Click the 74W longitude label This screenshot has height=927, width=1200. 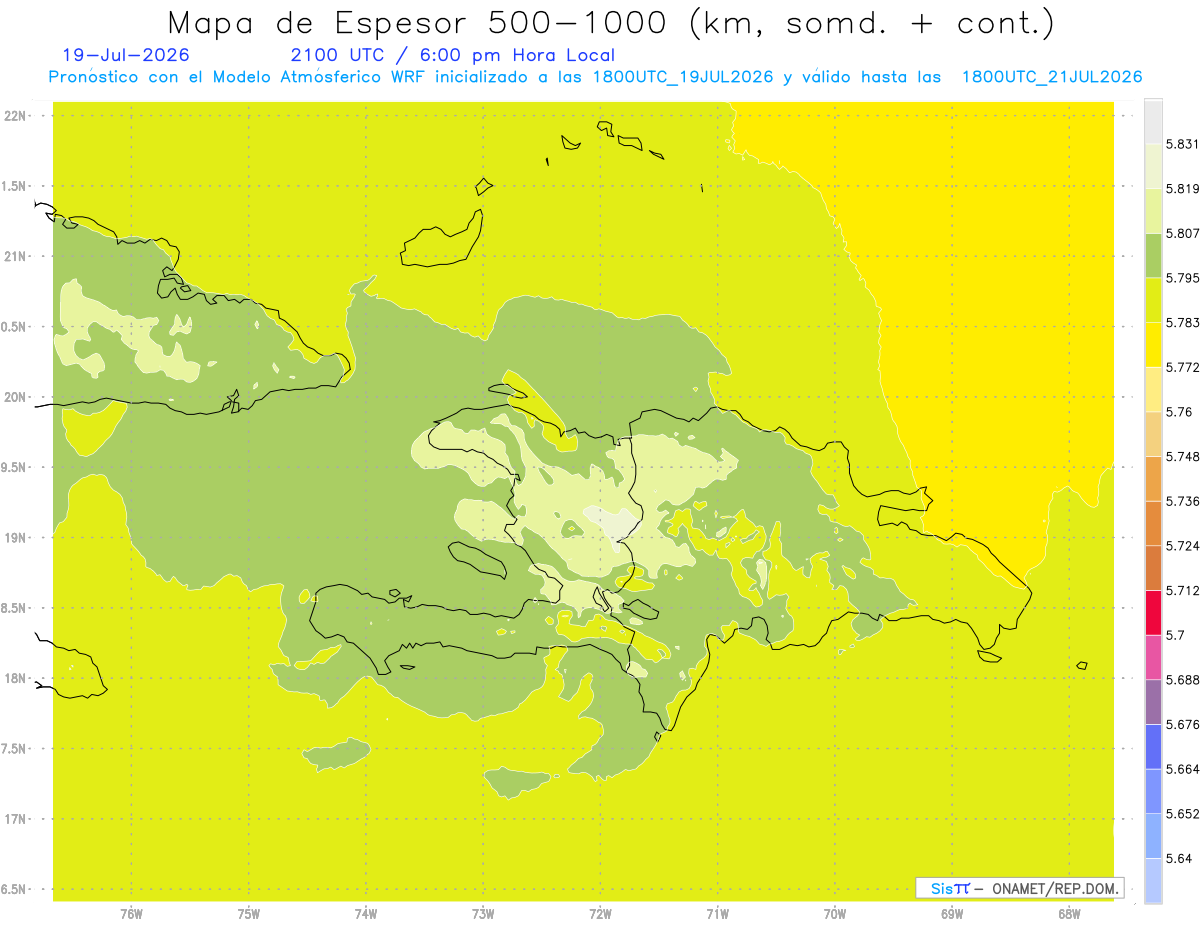(366, 913)
